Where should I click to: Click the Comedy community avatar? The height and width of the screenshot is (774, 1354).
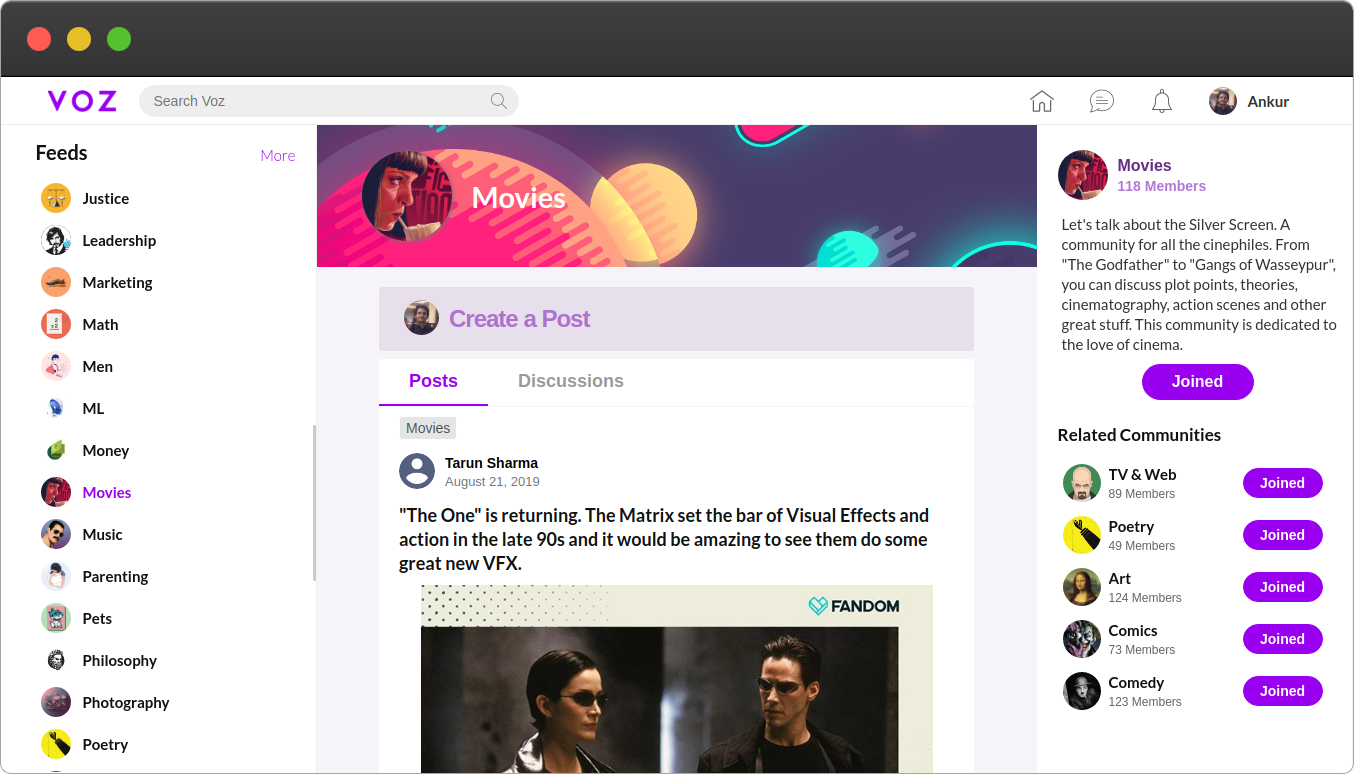pos(1082,691)
